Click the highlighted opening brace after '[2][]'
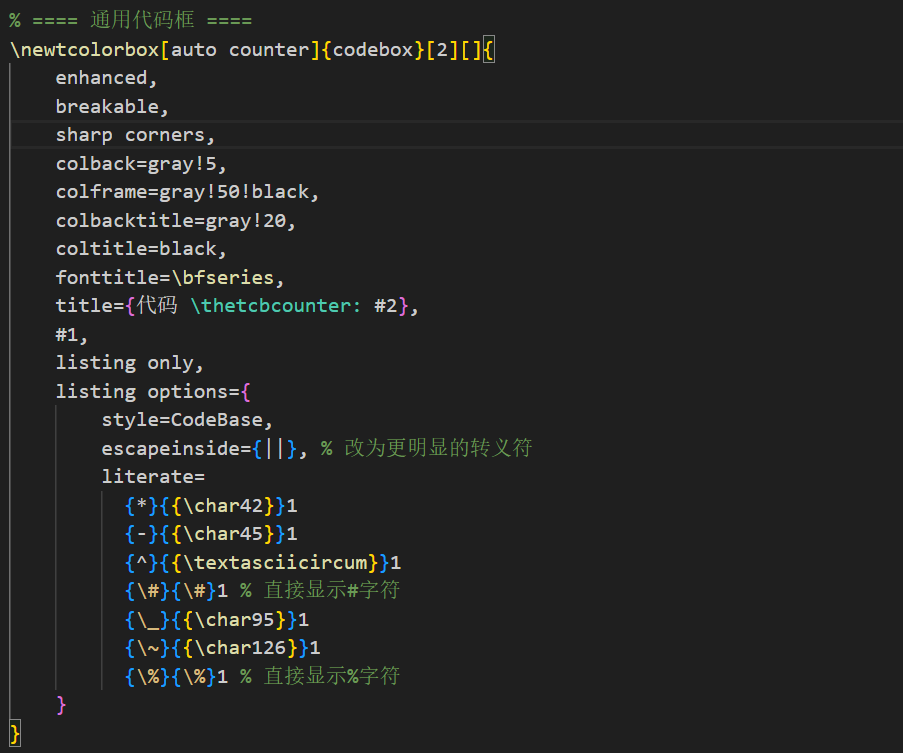Screen dimensions: 903x753 pos(488,50)
